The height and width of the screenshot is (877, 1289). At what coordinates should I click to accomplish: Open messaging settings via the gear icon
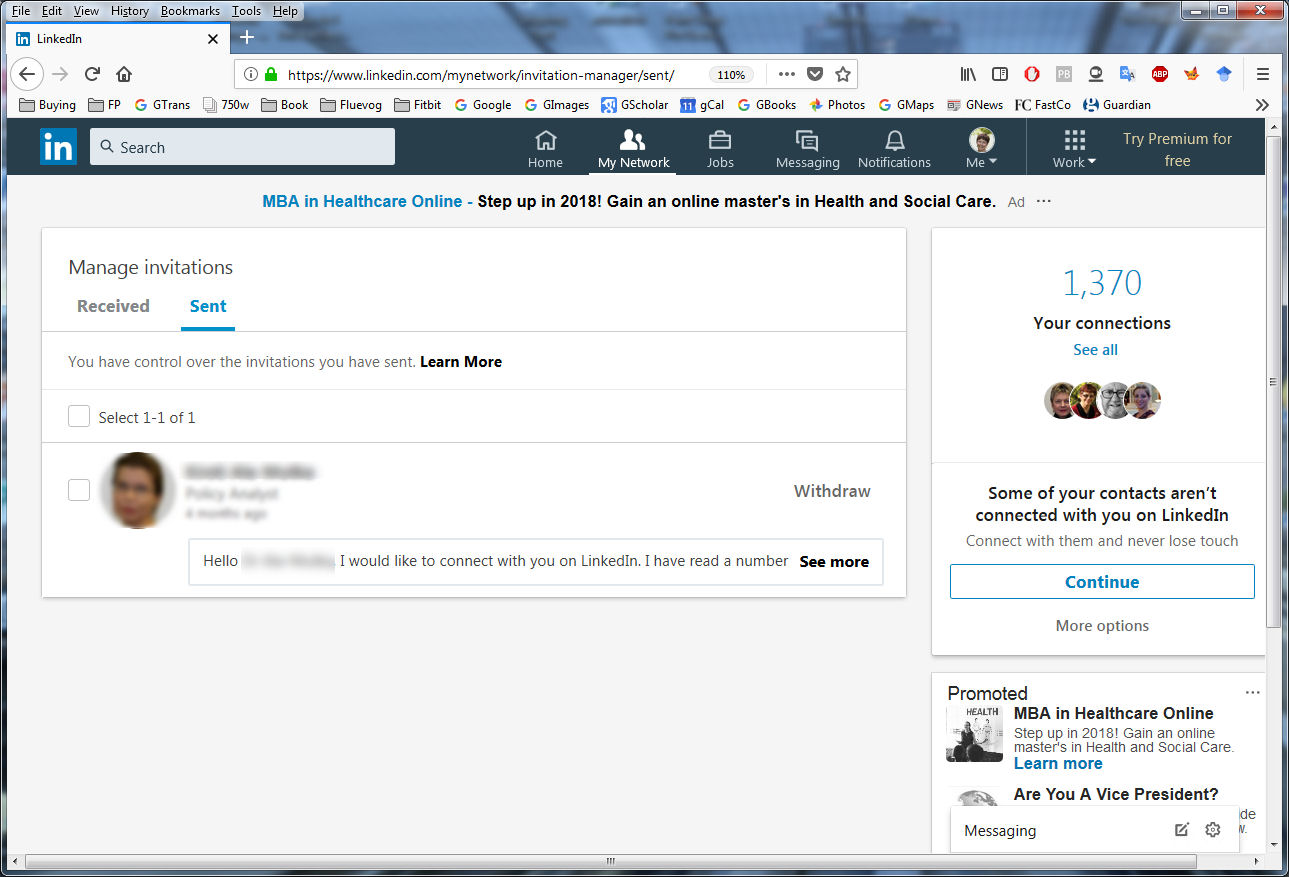[1212, 829]
